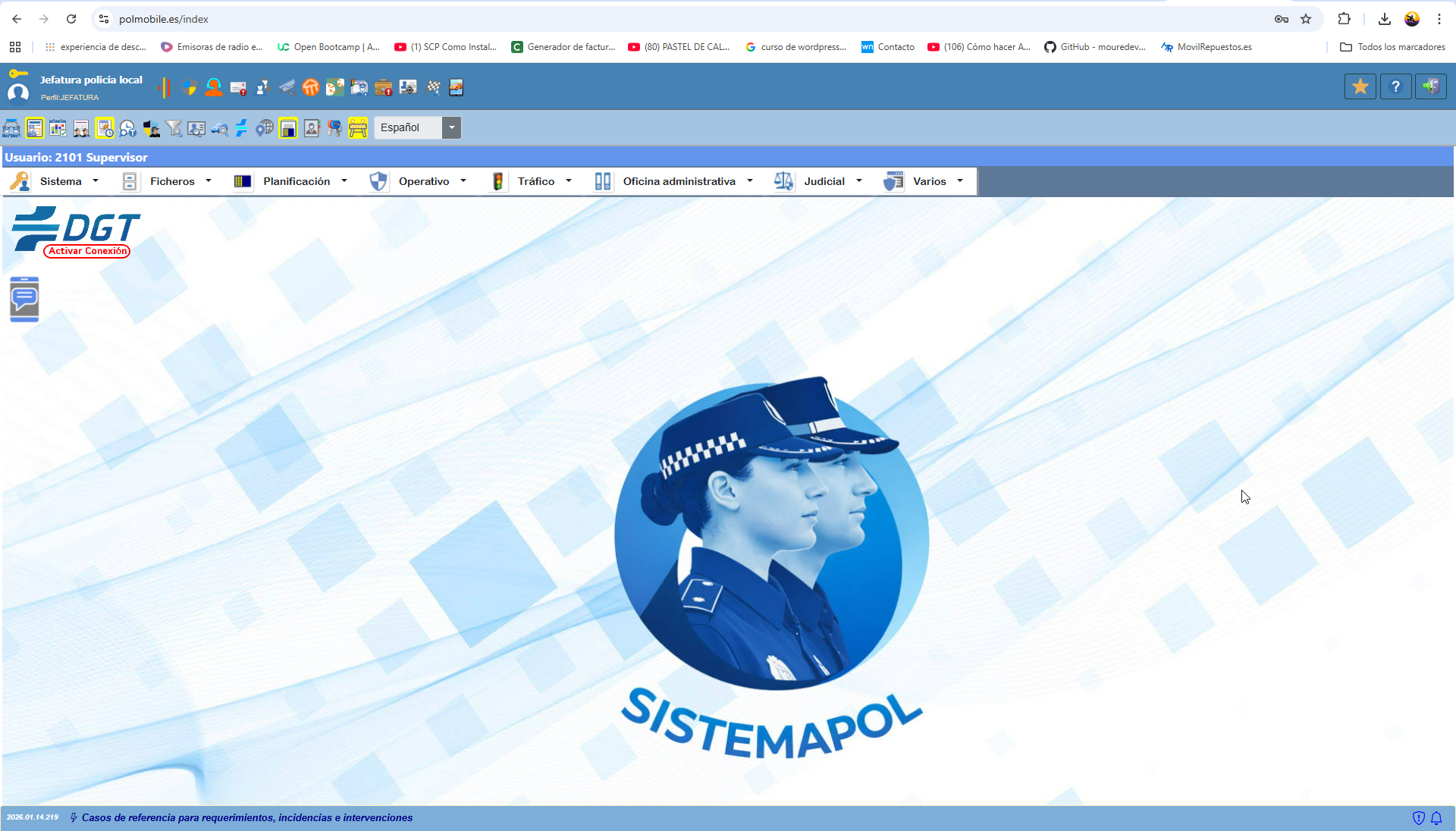Image resolution: width=1456 pixels, height=831 pixels.
Task: Open the Oficina administrativa dropdown menu
Action: coord(678,181)
